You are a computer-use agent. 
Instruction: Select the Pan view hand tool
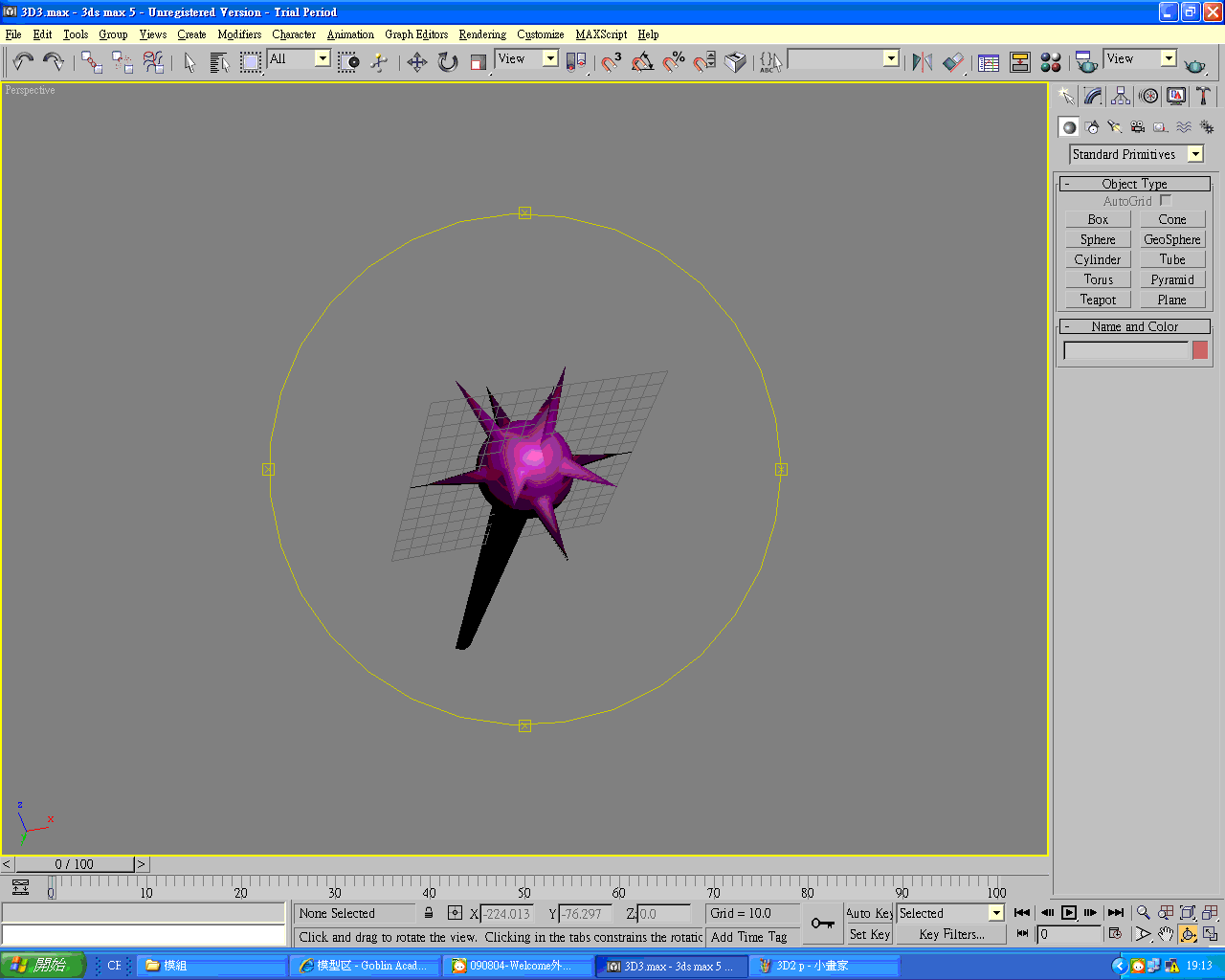point(1166,934)
